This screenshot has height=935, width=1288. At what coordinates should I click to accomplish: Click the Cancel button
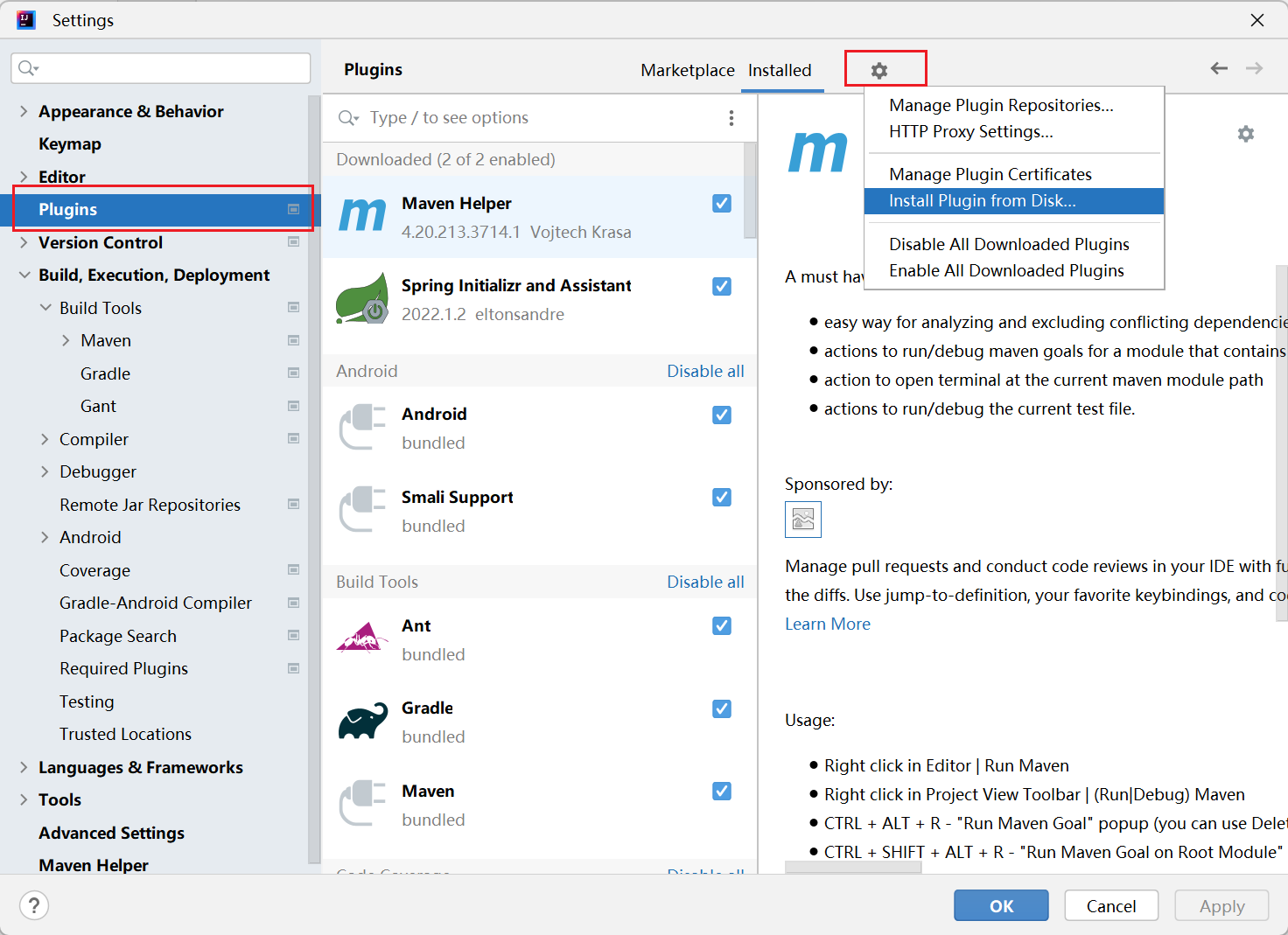coord(1111,906)
